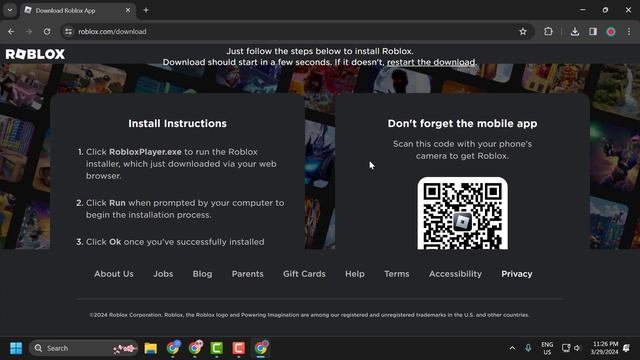Click the microphone tray icon
This screenshot has width=640, height=360.
[x=528, y=348]
